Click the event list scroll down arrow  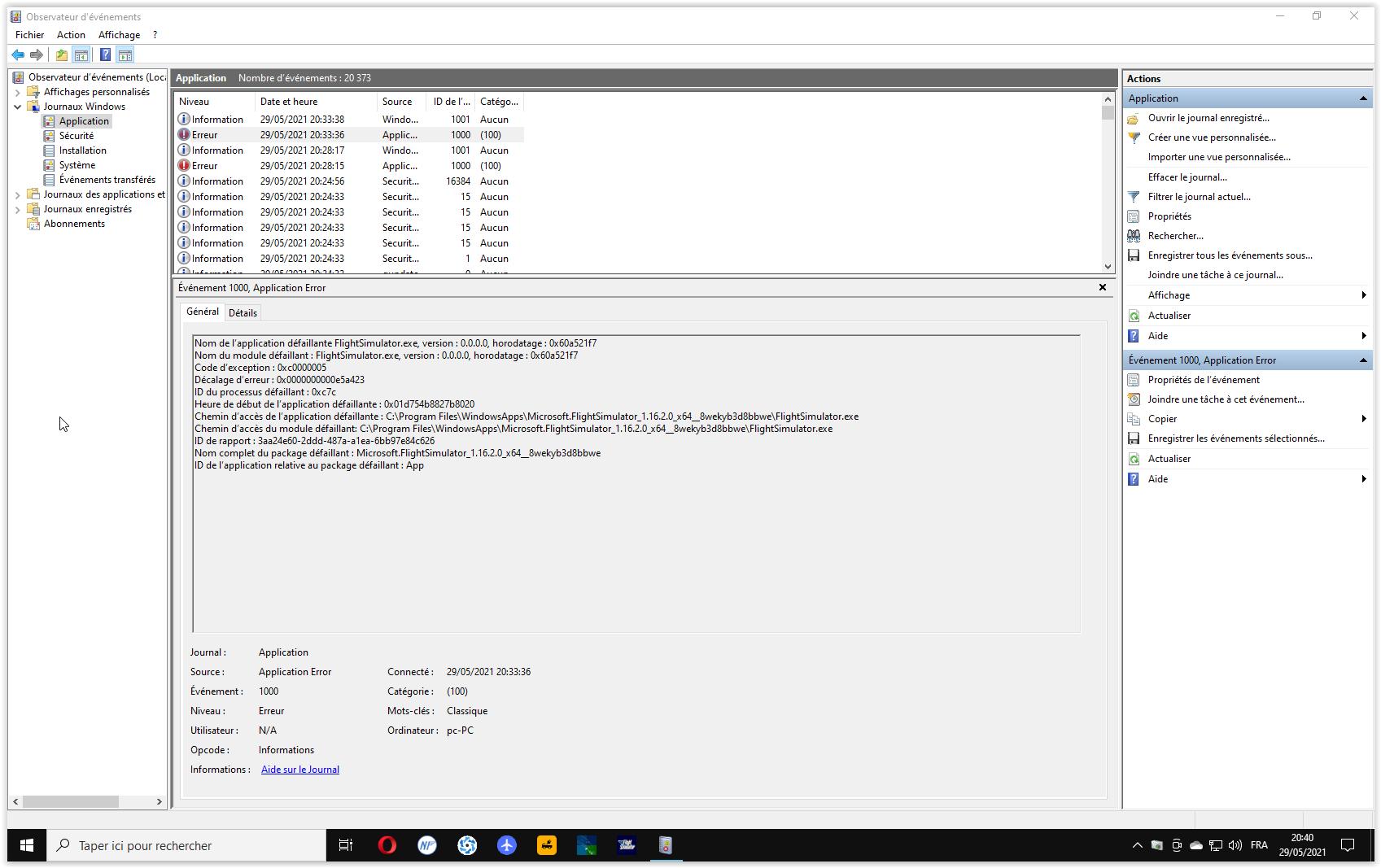point(1108,267)
